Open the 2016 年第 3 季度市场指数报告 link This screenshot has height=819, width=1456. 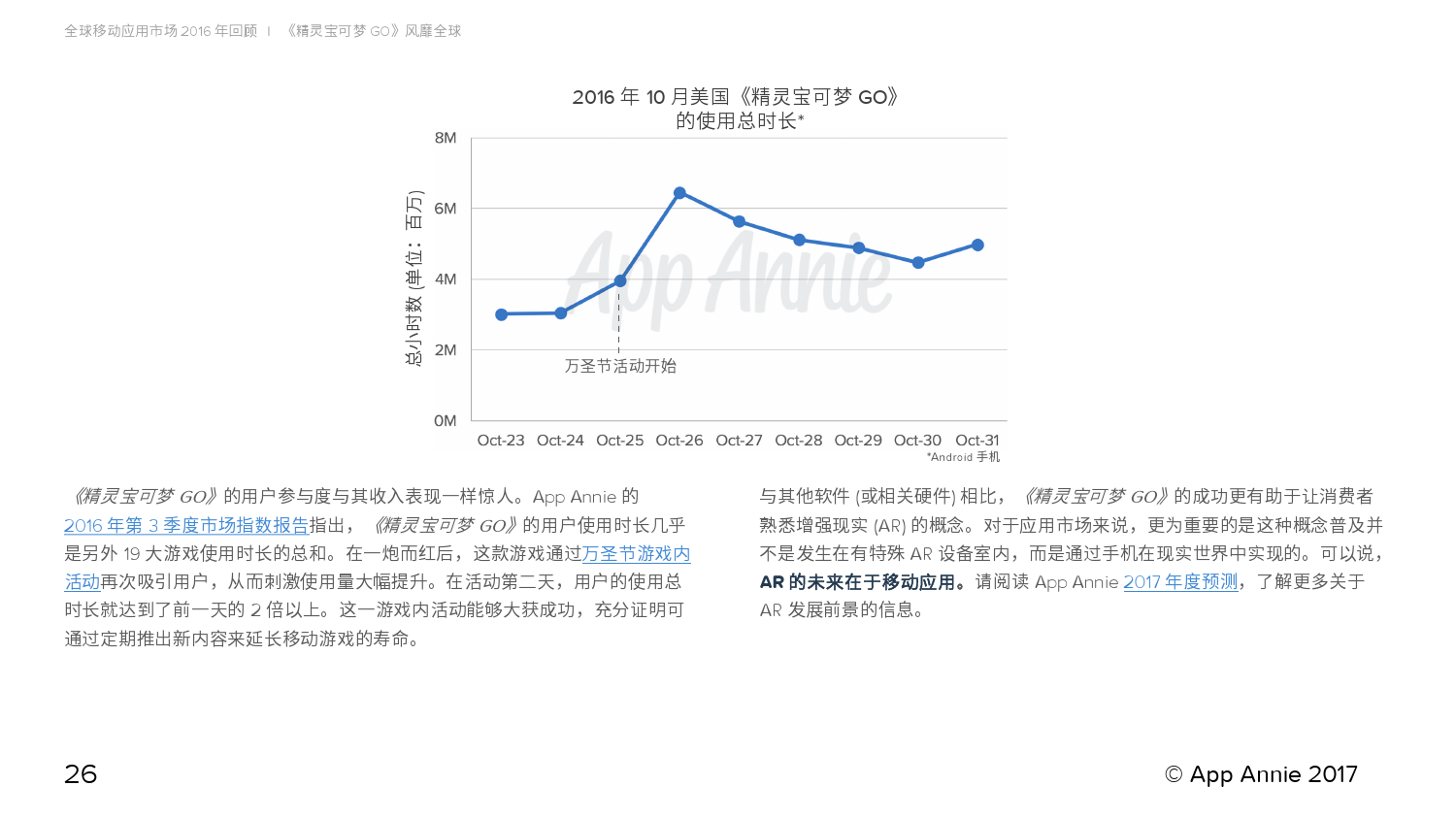[186, 525]
